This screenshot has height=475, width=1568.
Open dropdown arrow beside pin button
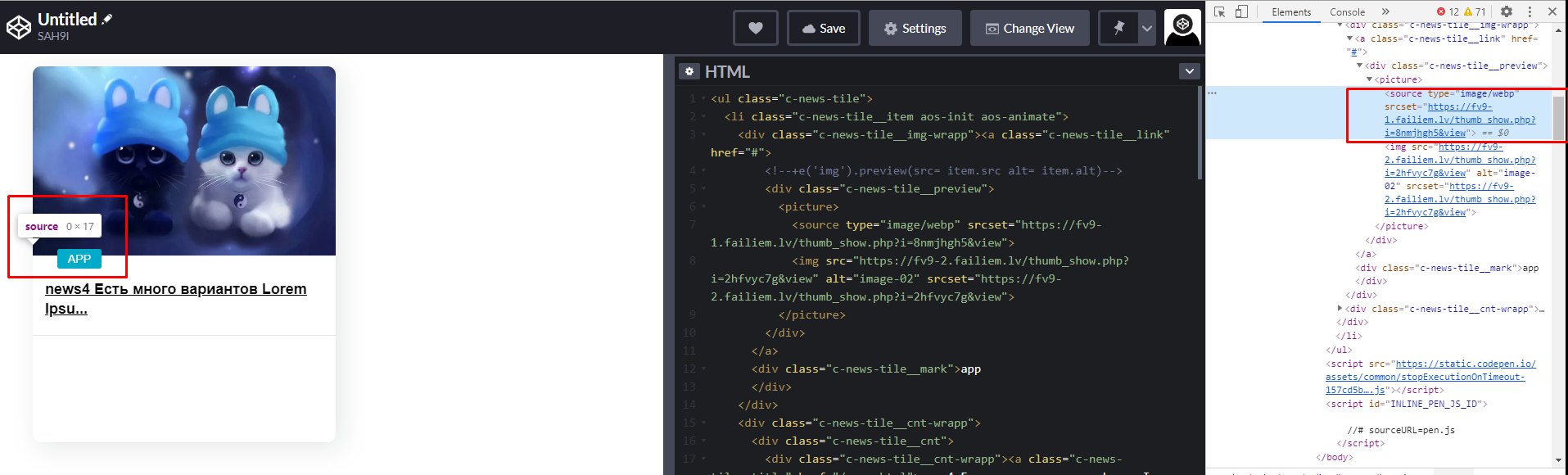pos(1147,28)
